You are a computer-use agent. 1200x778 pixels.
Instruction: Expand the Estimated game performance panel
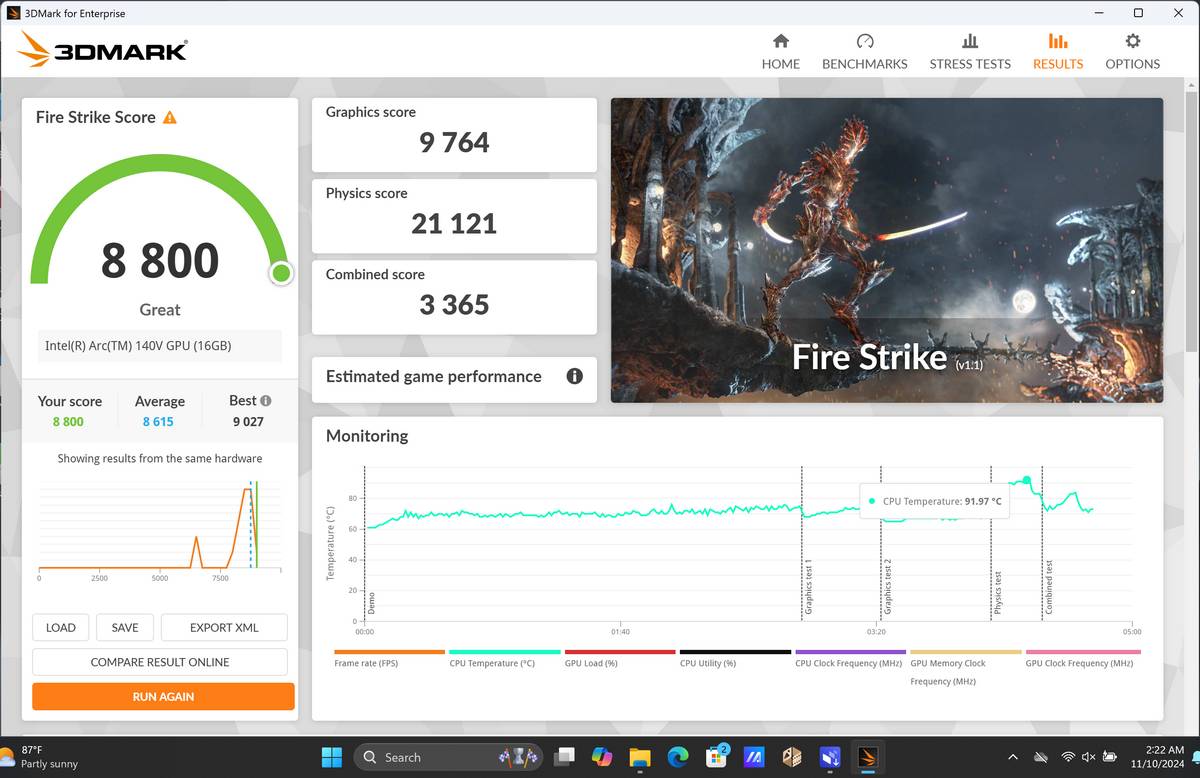click(454, 379)
